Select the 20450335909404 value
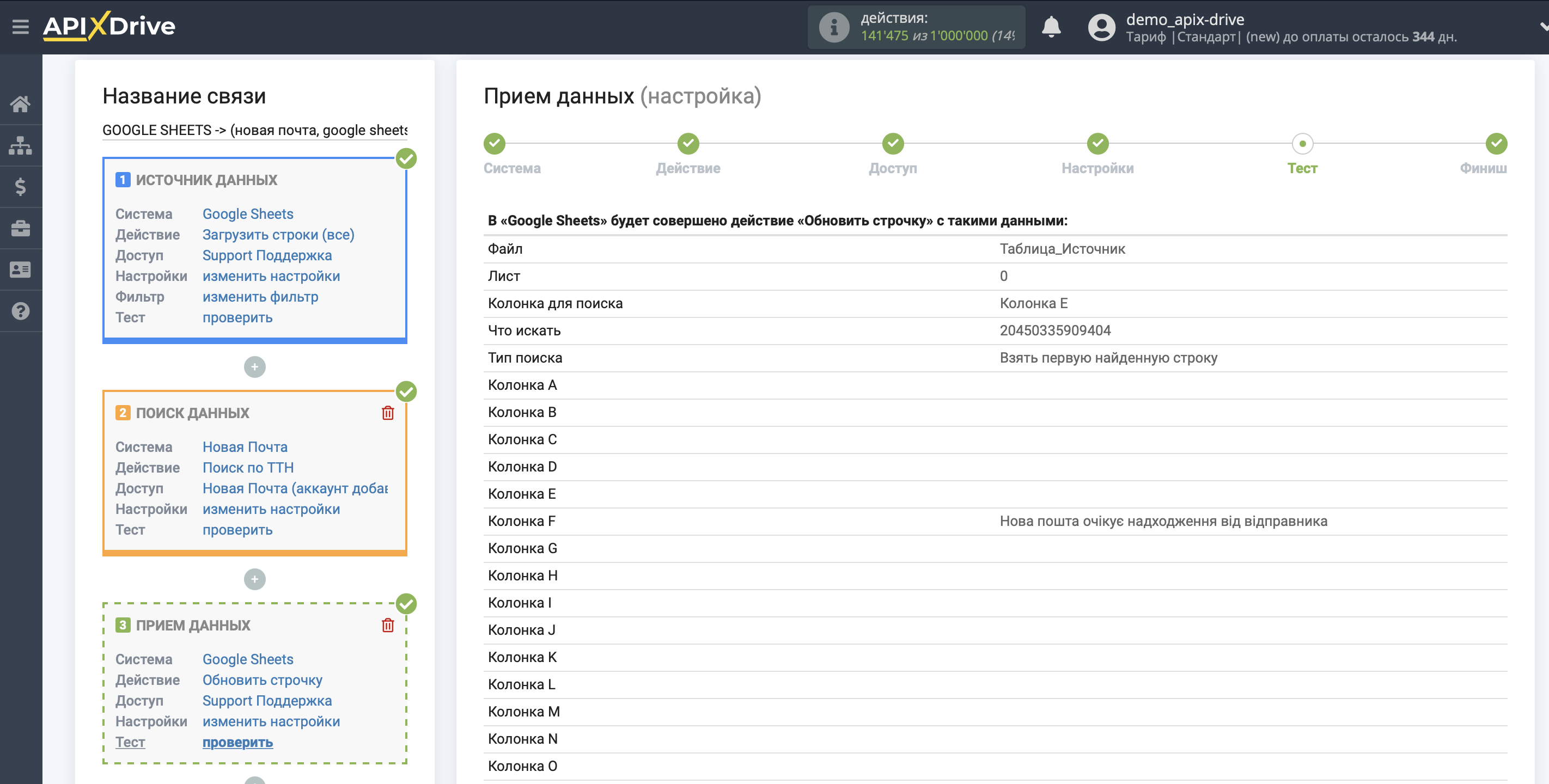Screen dimensions: 1549x784 (x=1054, y=330)
